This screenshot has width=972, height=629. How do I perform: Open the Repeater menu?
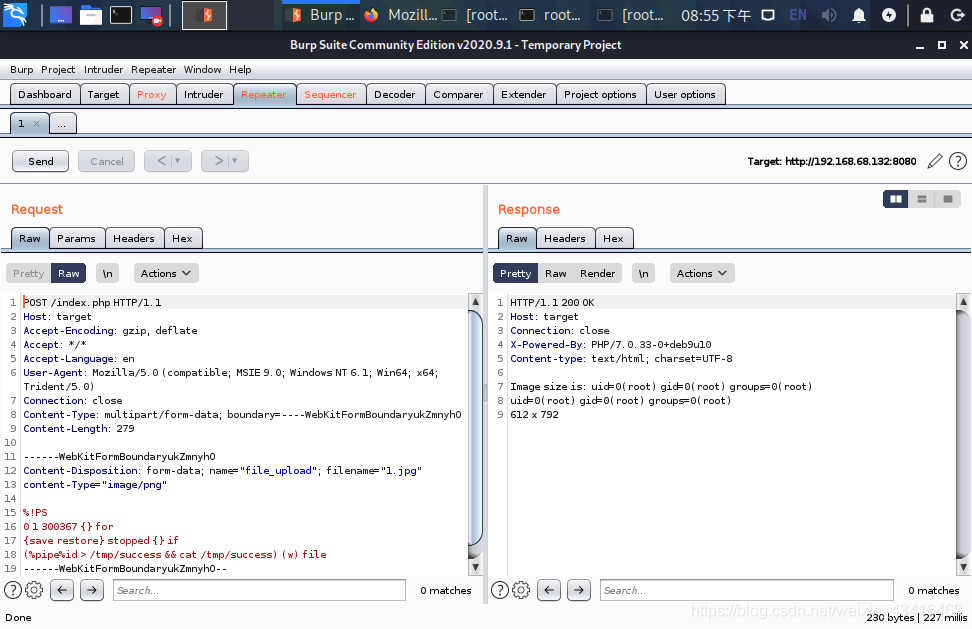pyautogui.click(x=153, y=69)
